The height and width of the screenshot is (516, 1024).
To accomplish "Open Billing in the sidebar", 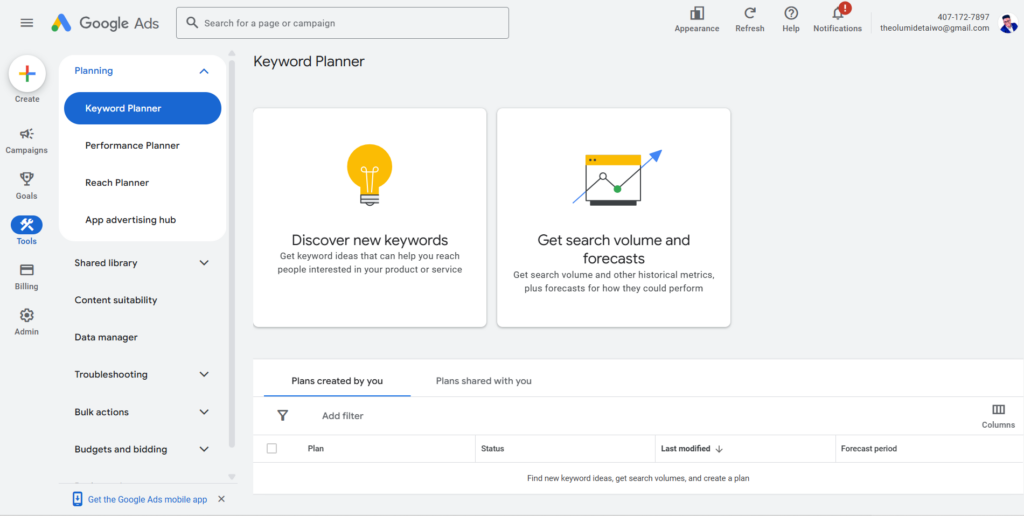I will click(27, 270).
